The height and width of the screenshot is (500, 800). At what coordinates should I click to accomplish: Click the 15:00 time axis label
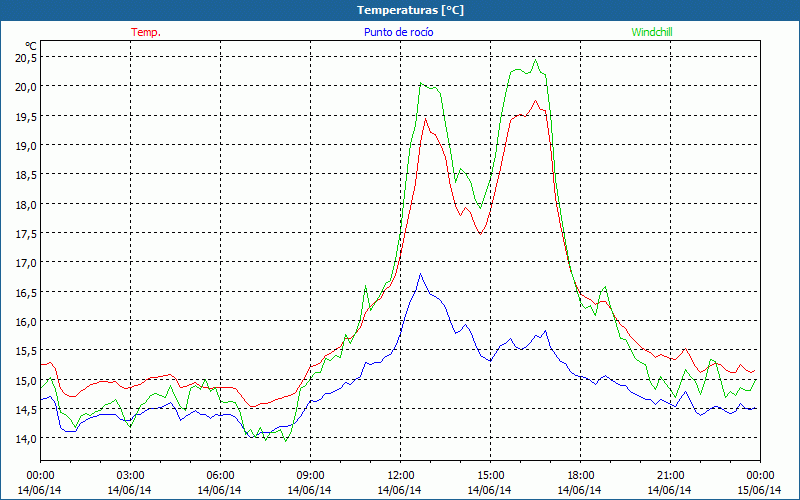tap(490, 475)
